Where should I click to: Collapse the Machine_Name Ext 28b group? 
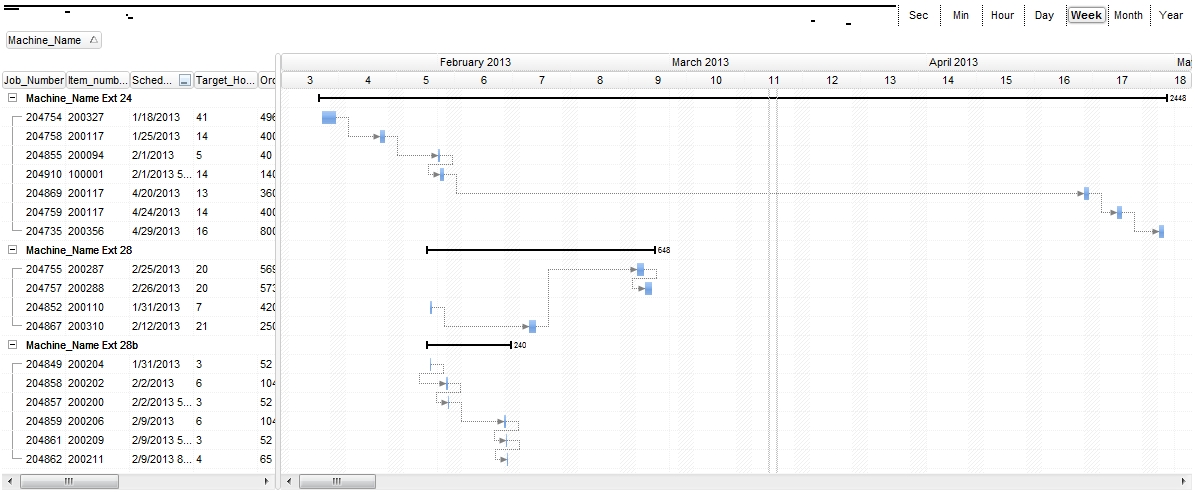click(12, 345)
